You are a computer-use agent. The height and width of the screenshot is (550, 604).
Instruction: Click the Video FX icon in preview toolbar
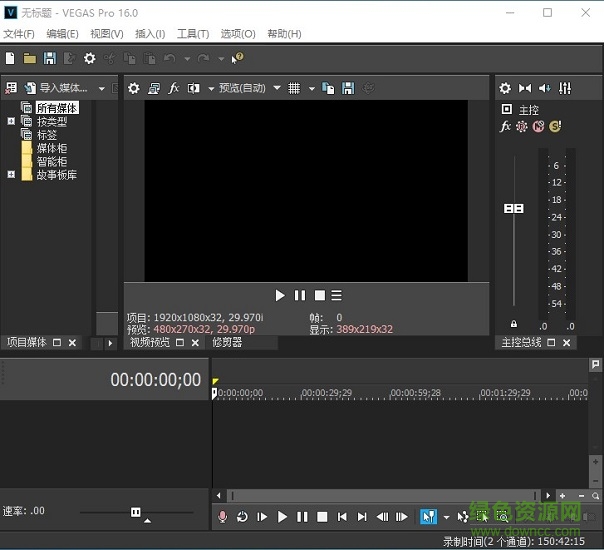pyautogui.click(x=174, y=89)
